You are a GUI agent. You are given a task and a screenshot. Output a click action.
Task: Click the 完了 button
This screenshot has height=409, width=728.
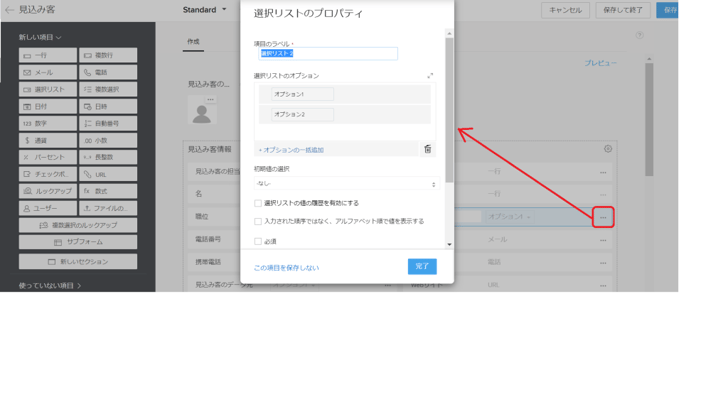click(421, 266)
